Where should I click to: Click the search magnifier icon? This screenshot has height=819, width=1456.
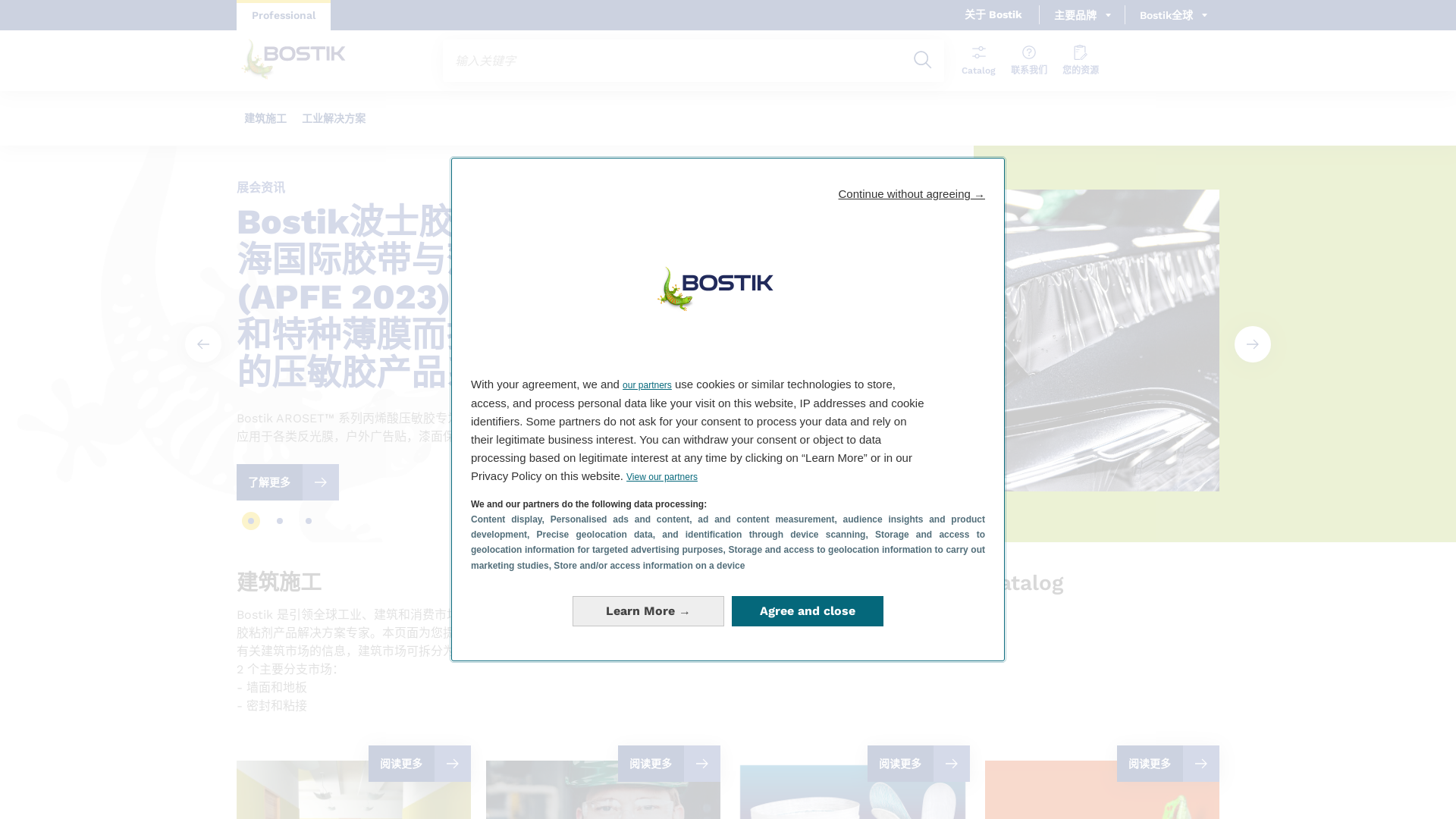[x=922, y=60]
